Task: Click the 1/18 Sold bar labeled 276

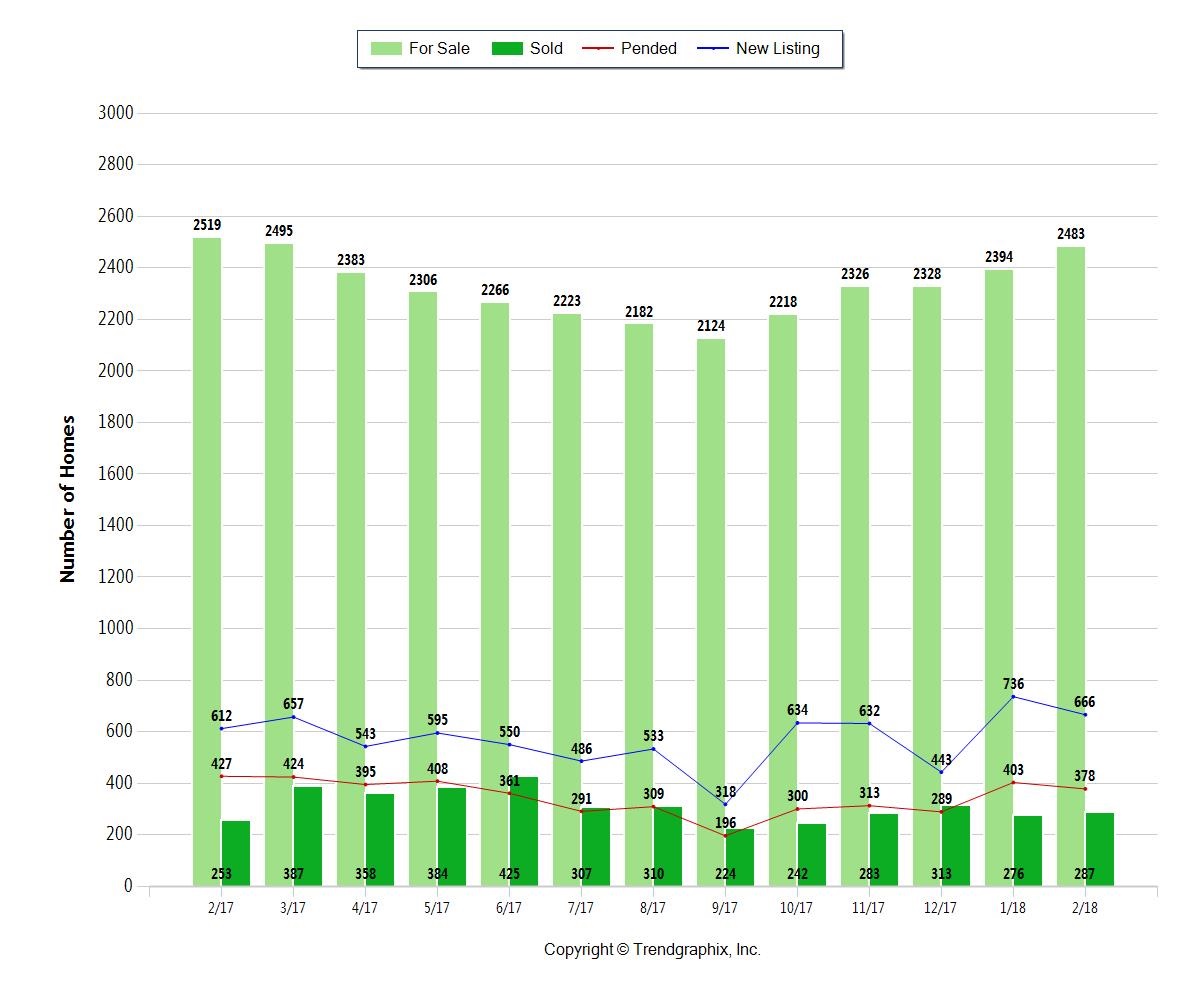Action: click(1027, 850)
